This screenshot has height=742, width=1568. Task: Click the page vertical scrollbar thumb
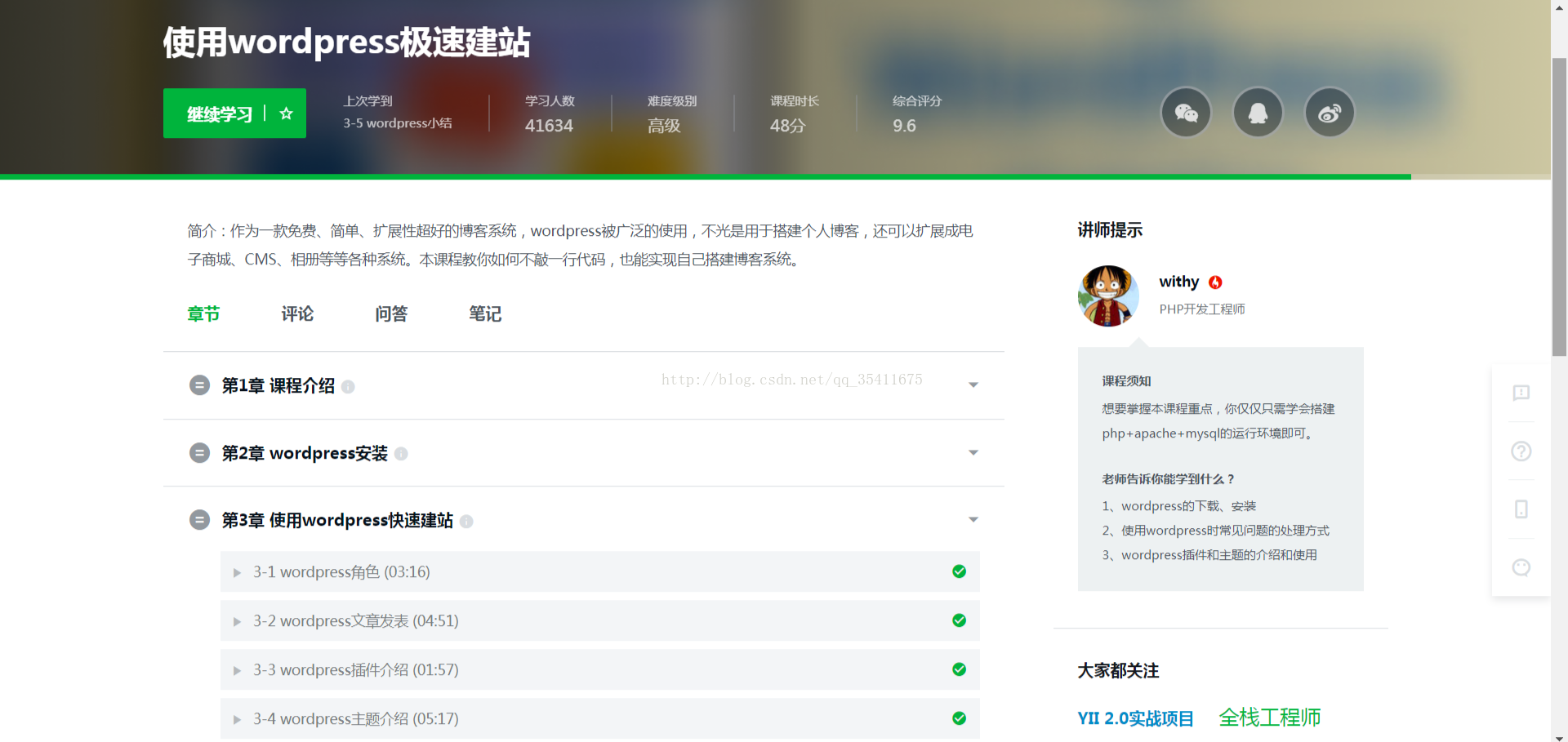point(1559,207)
